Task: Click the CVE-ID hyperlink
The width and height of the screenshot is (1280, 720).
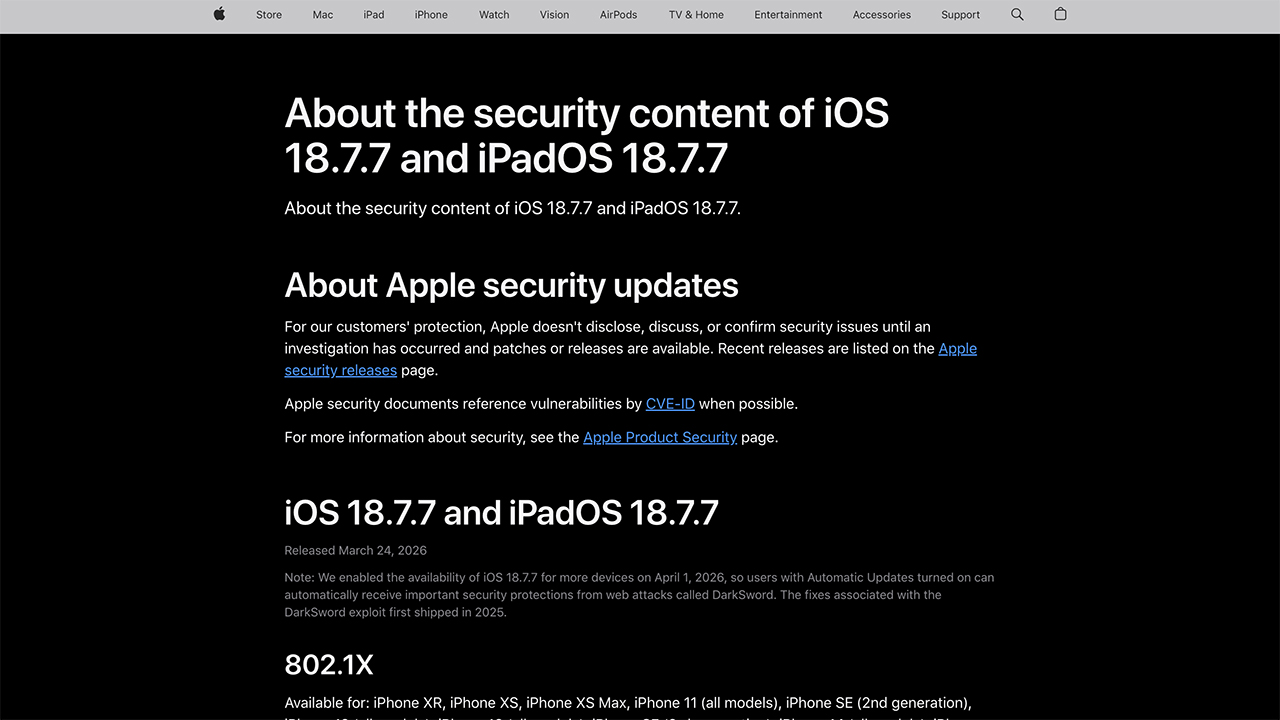Action: coord(670,404)
